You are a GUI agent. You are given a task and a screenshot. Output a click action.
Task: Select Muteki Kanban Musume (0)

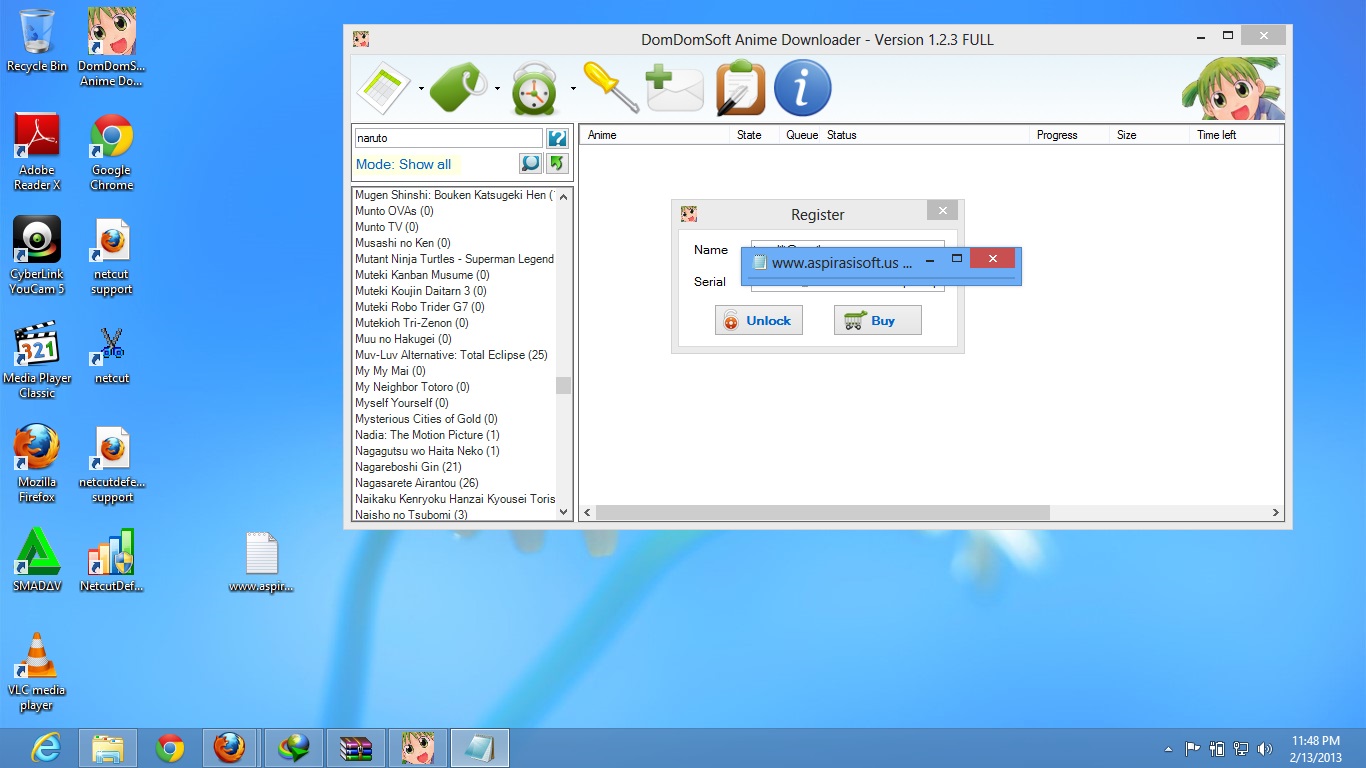422,275
